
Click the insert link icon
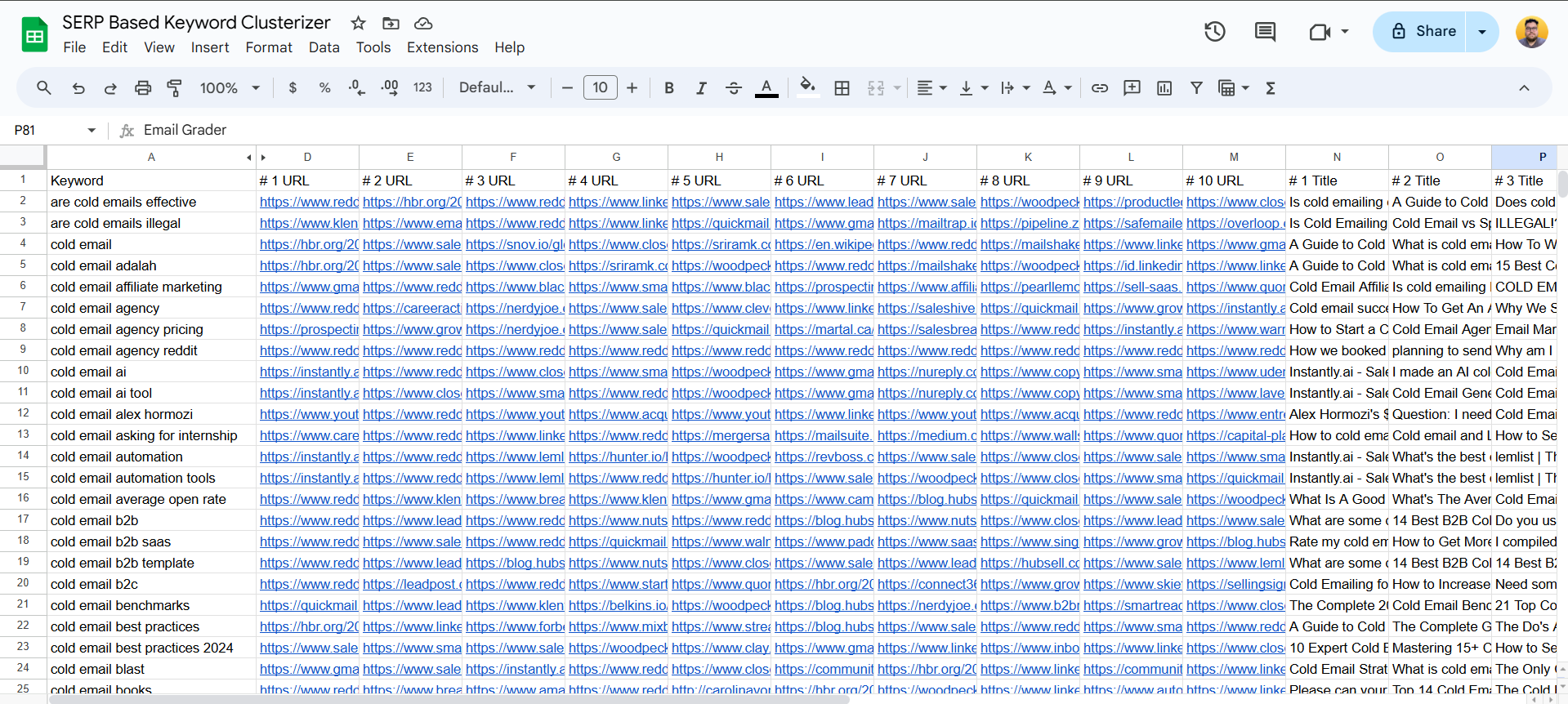(x=1100, y=88)
